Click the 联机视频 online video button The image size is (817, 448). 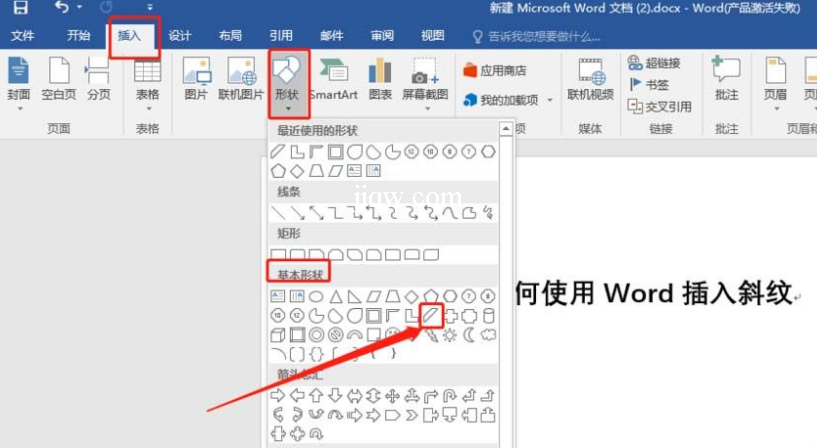pyautogui.click(x=590, y=79)
